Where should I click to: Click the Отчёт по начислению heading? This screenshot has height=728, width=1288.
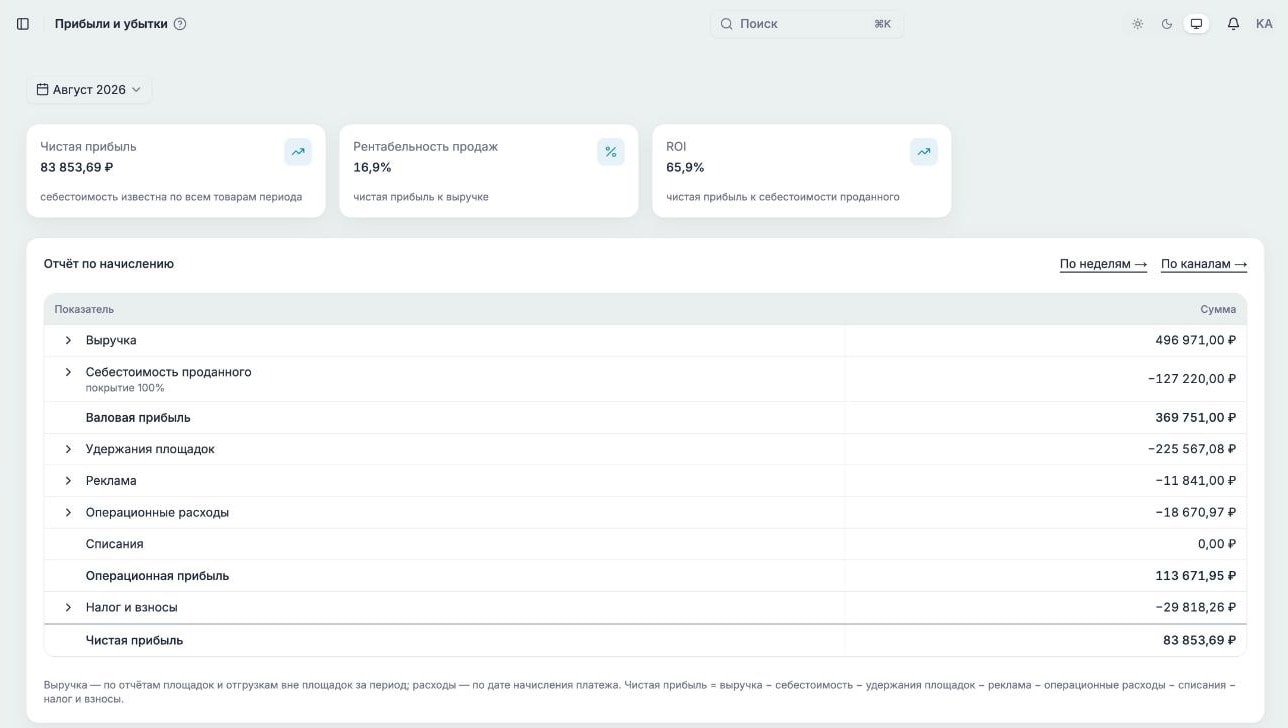point(109,264)
